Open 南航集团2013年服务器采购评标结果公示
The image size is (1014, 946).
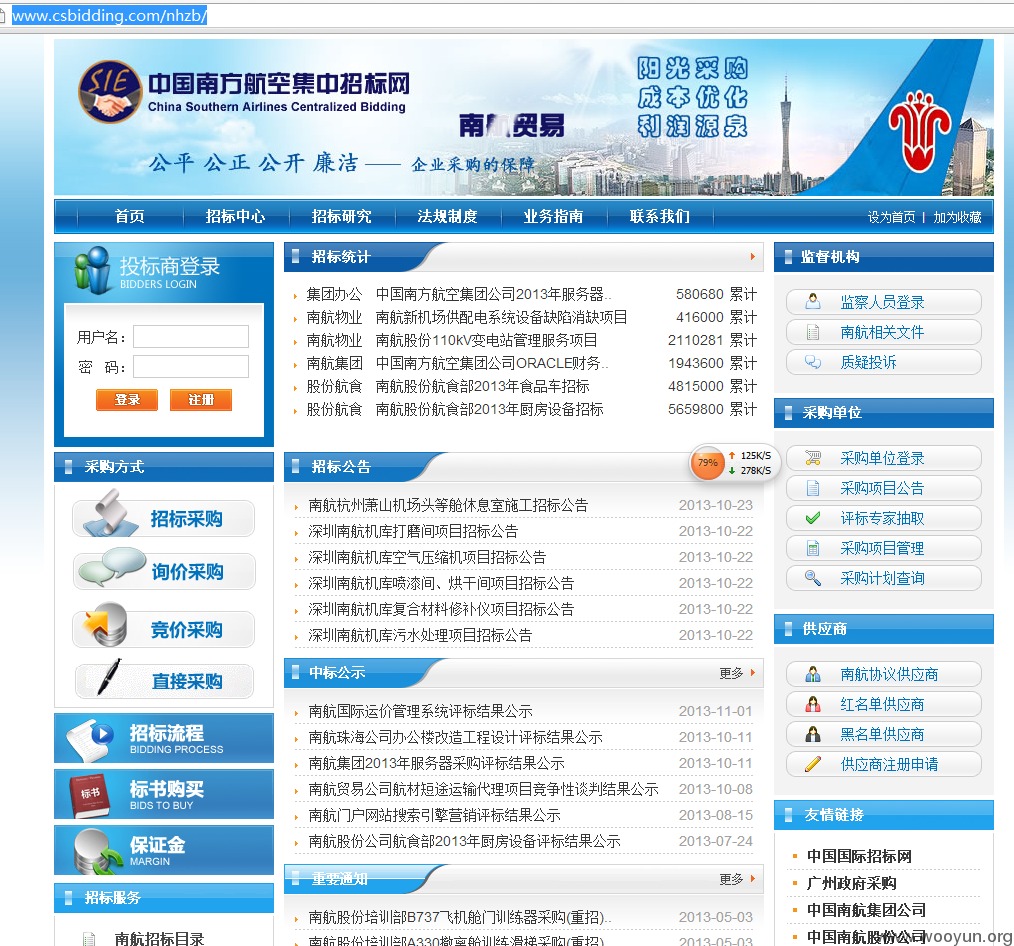(x=437, y=763)
